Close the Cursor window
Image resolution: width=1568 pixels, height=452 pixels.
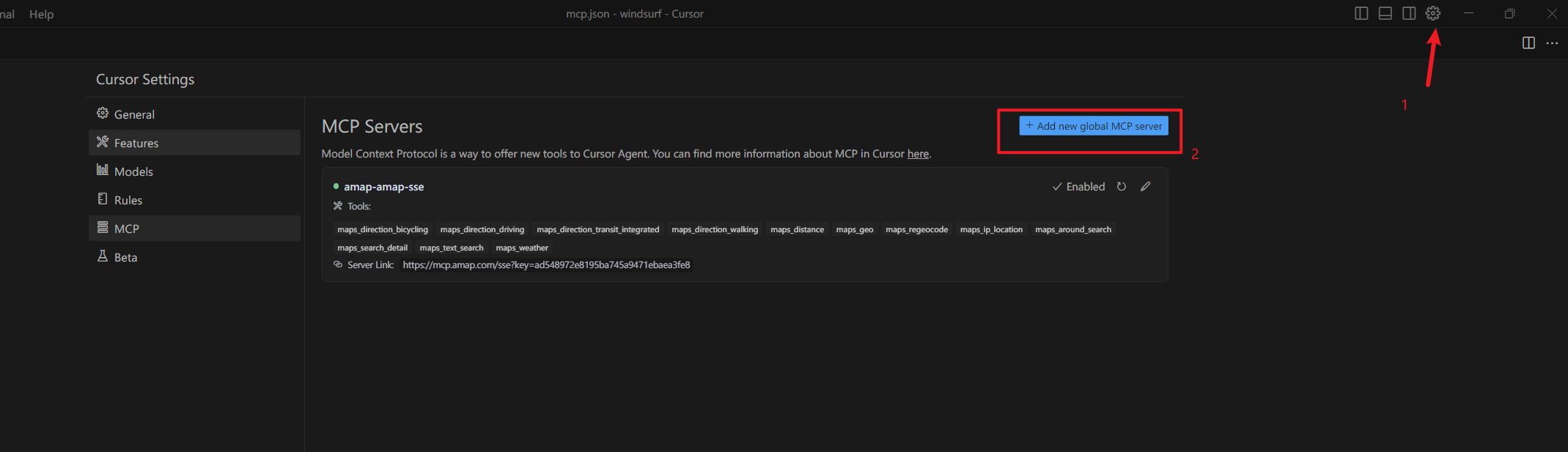click(1551, 13)
